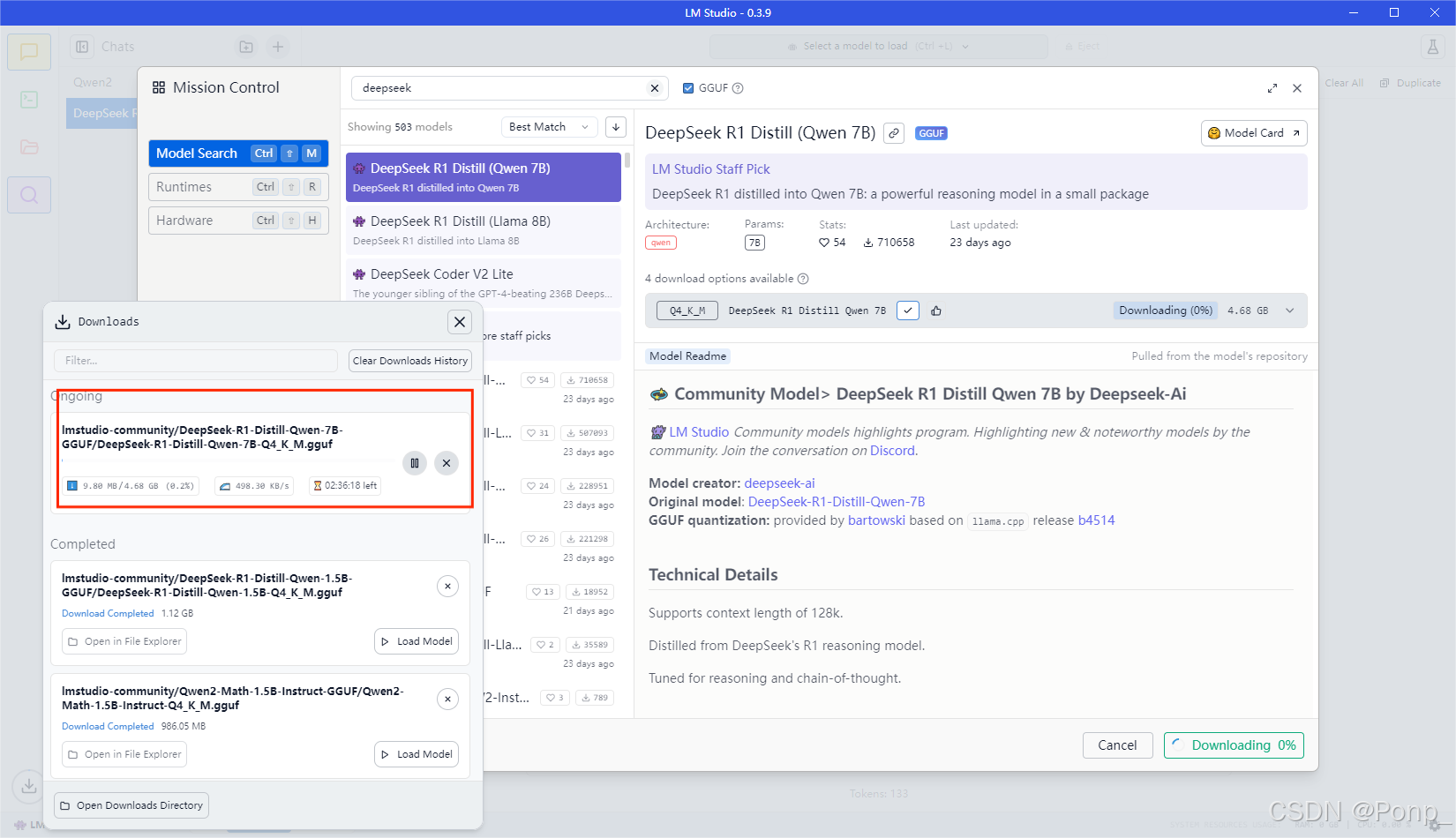Click the Q4_K_M quantization tag
1456x838 pixels.
click(687, 311)
